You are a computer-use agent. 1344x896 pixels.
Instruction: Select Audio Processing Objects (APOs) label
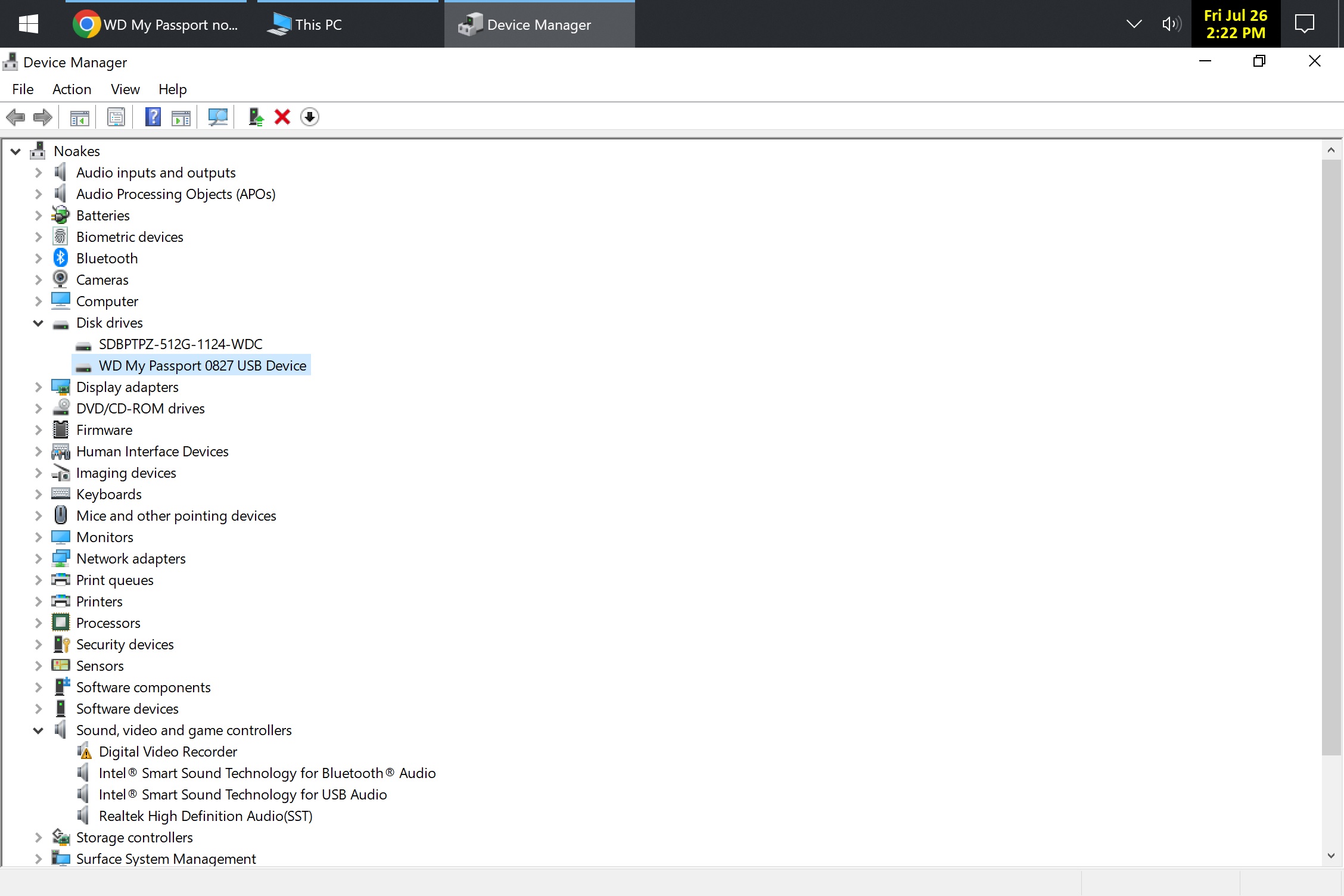176,194
